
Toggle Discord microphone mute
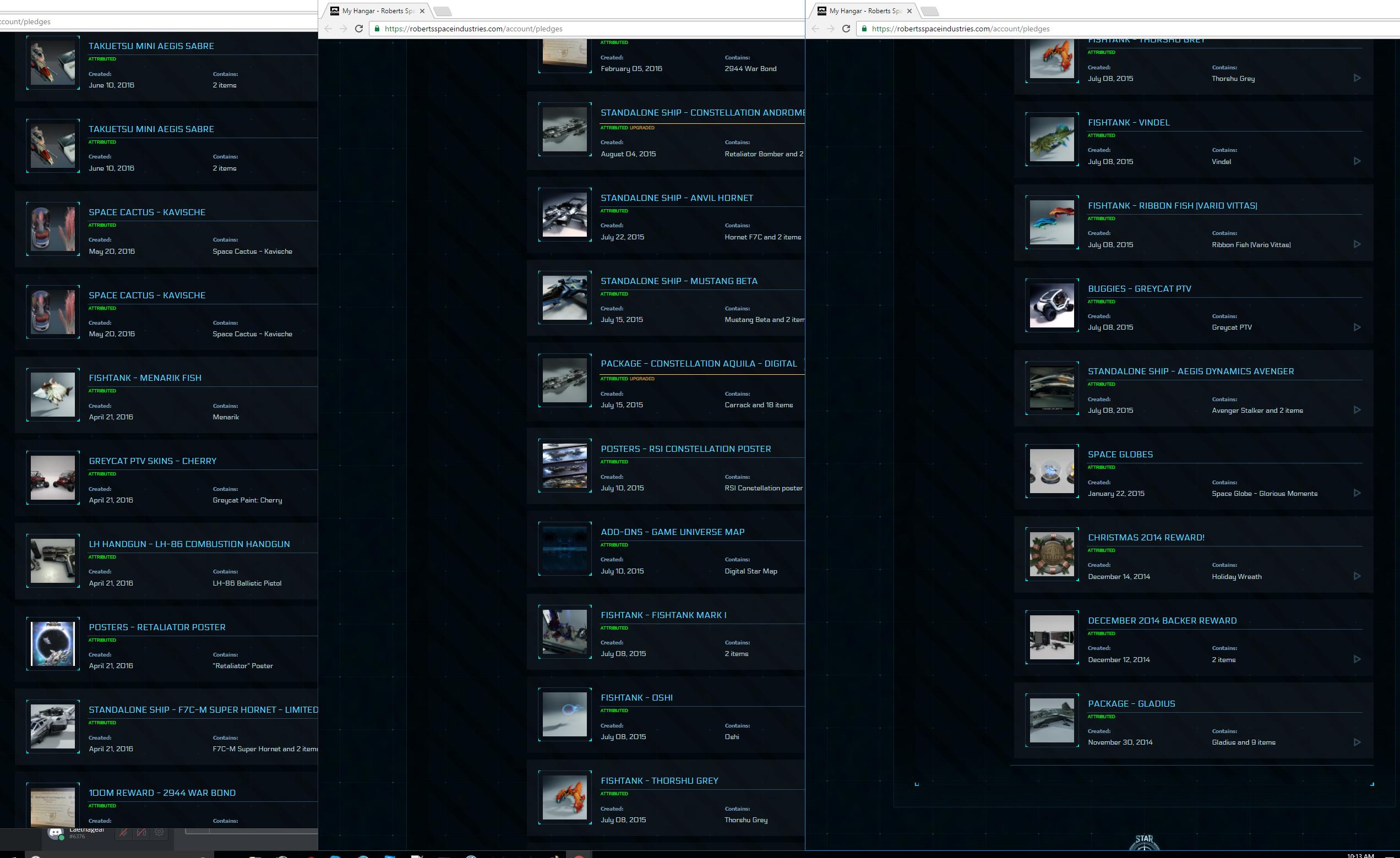[x=123, y=833]
